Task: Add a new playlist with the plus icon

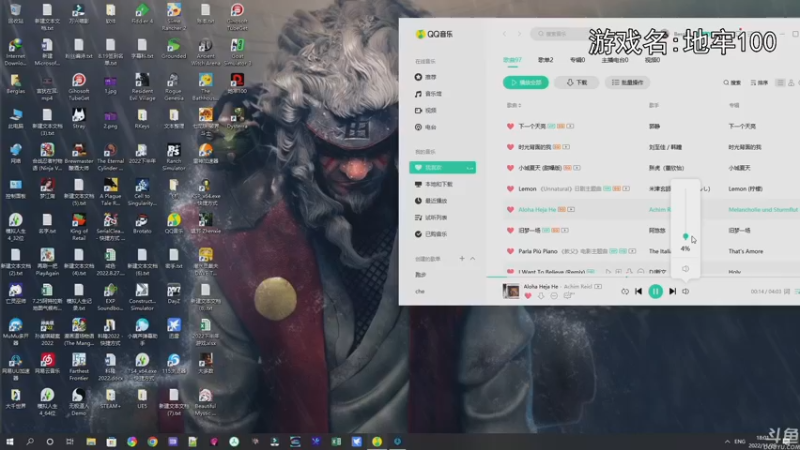Action: 462,259
